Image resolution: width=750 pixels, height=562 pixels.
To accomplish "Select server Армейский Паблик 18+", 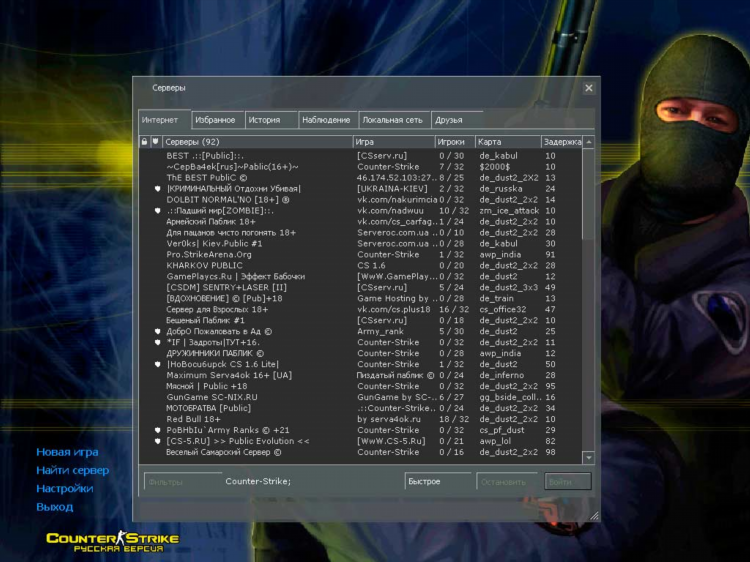I will [361, 222].
